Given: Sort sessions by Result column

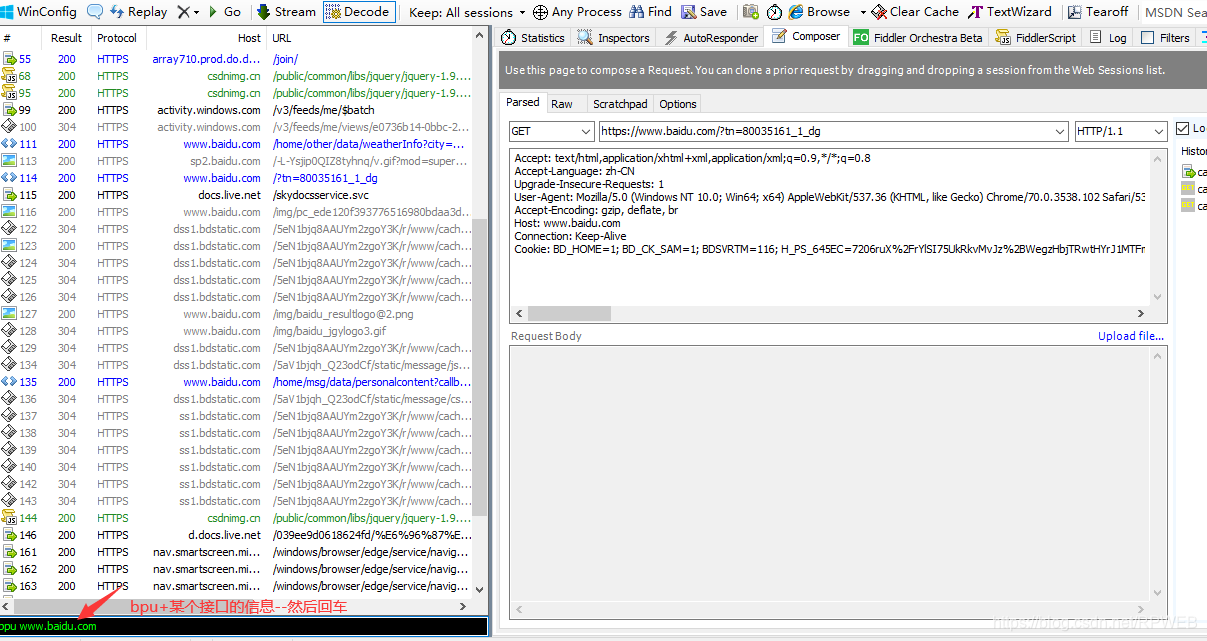Looking at the screenshot, I should coord(67,37).
